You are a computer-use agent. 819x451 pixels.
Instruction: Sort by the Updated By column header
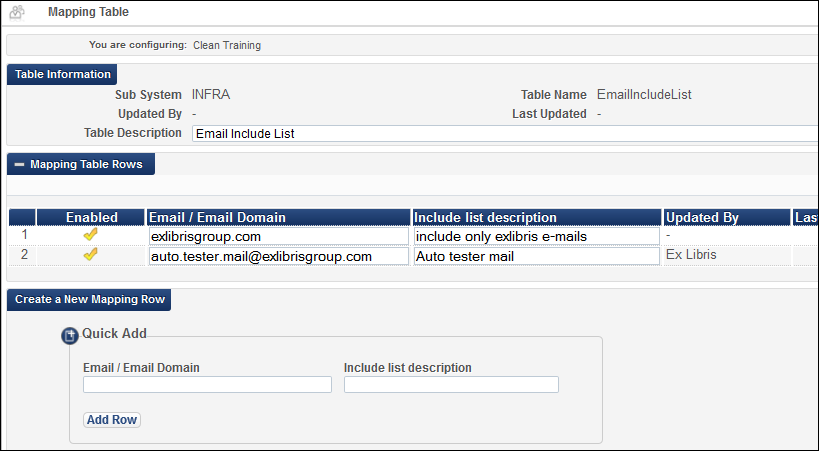coord(727,217)
